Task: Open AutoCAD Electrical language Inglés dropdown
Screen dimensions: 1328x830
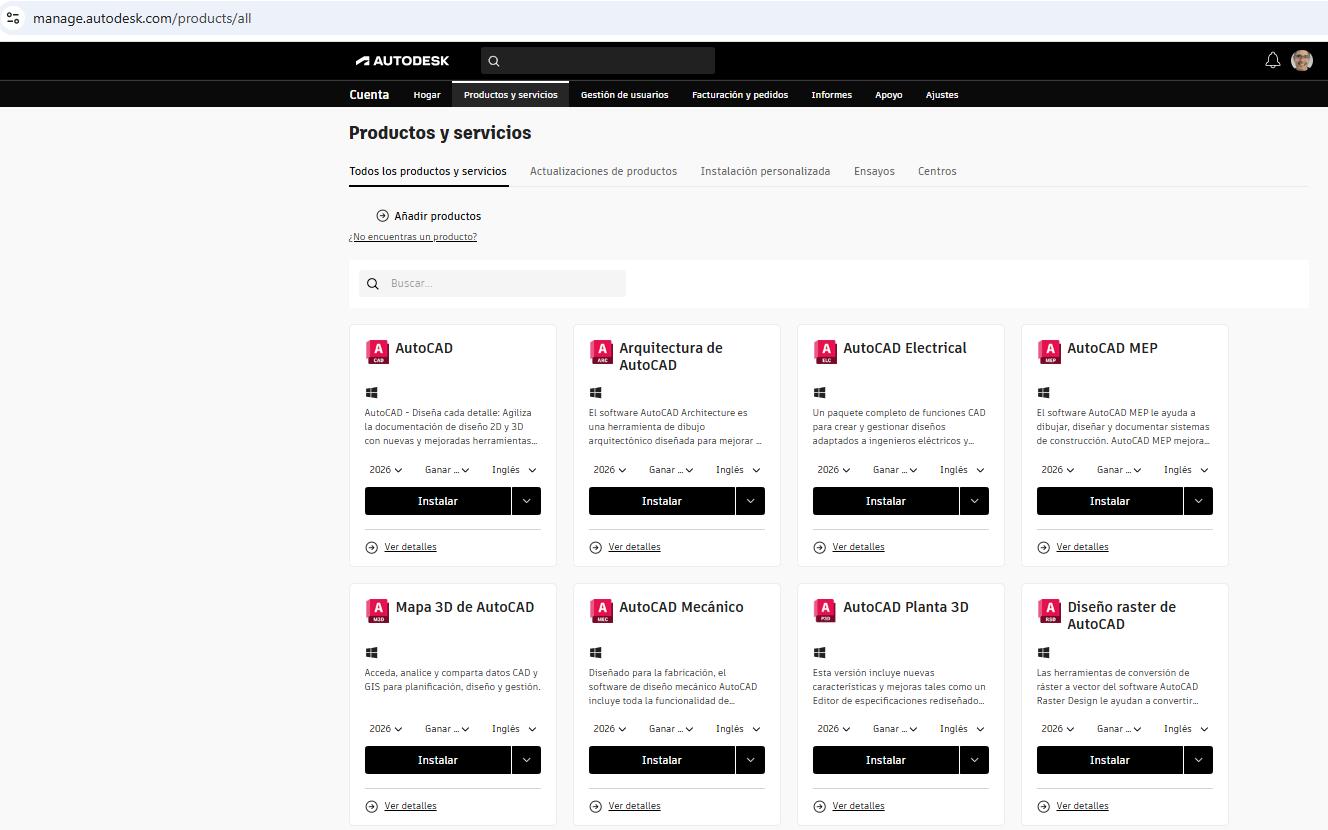Action: click(x=962, y=470)
